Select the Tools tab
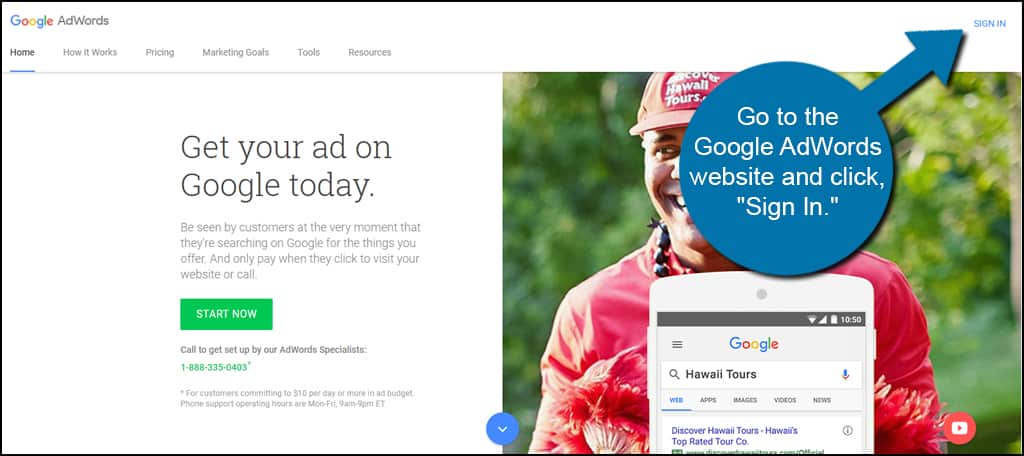This screenshot has width=1024, height=456. (x=309, y=52)
